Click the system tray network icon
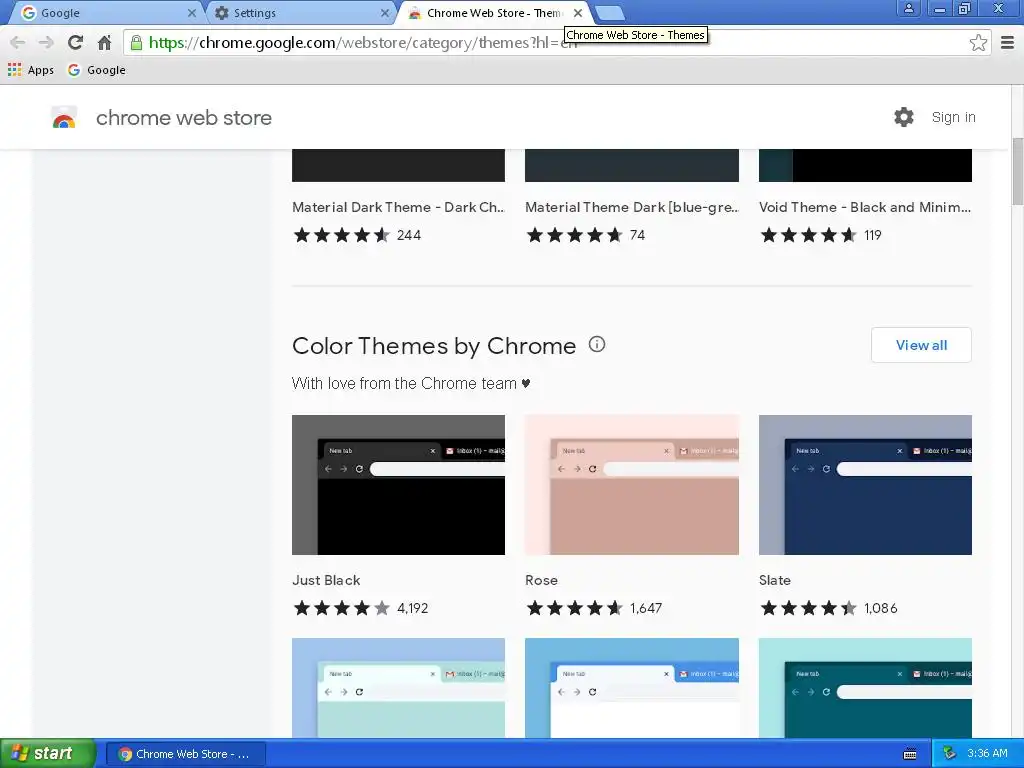This screenshot has width=1024, height=768. click(x=949, y=754)
